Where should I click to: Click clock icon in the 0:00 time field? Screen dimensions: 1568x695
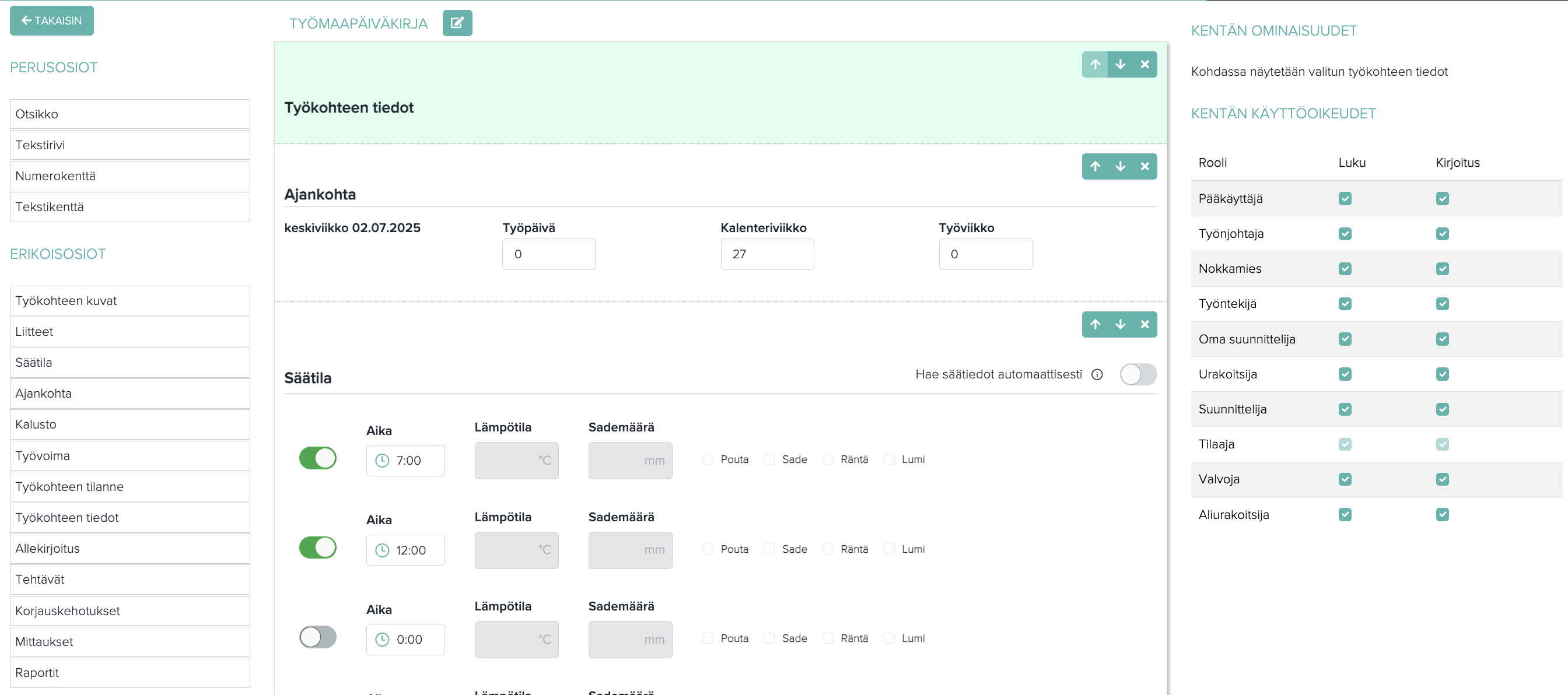(x=382, y=640)
